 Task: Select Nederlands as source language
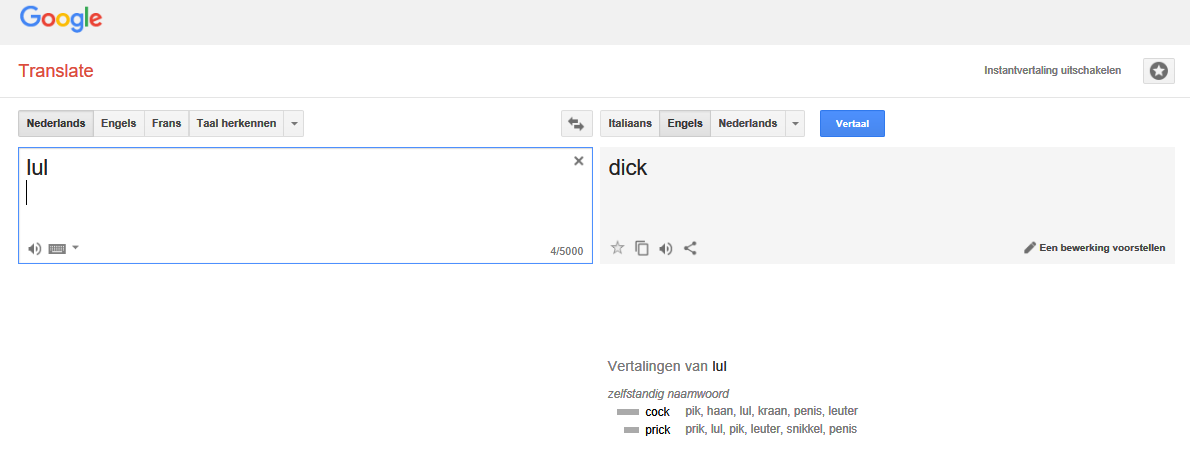(x=56, y=124)
